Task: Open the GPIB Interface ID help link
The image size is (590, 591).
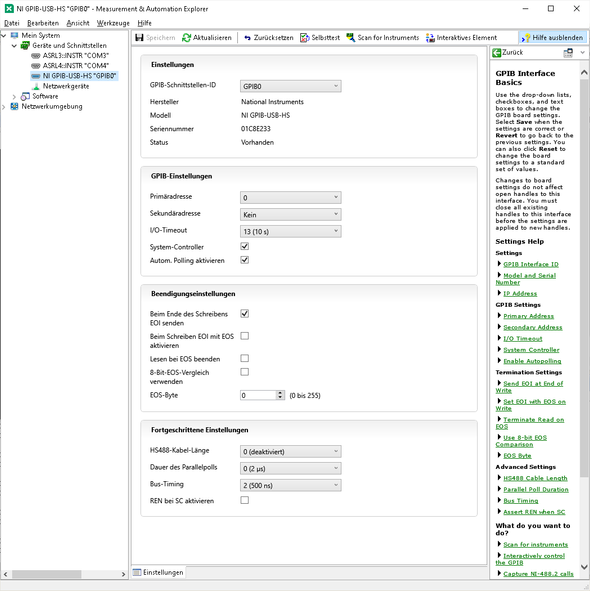Action: (531, 264)
